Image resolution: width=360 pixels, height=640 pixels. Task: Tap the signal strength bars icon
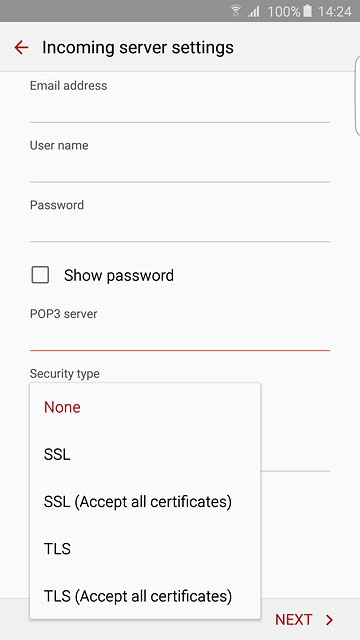point(253,11)
